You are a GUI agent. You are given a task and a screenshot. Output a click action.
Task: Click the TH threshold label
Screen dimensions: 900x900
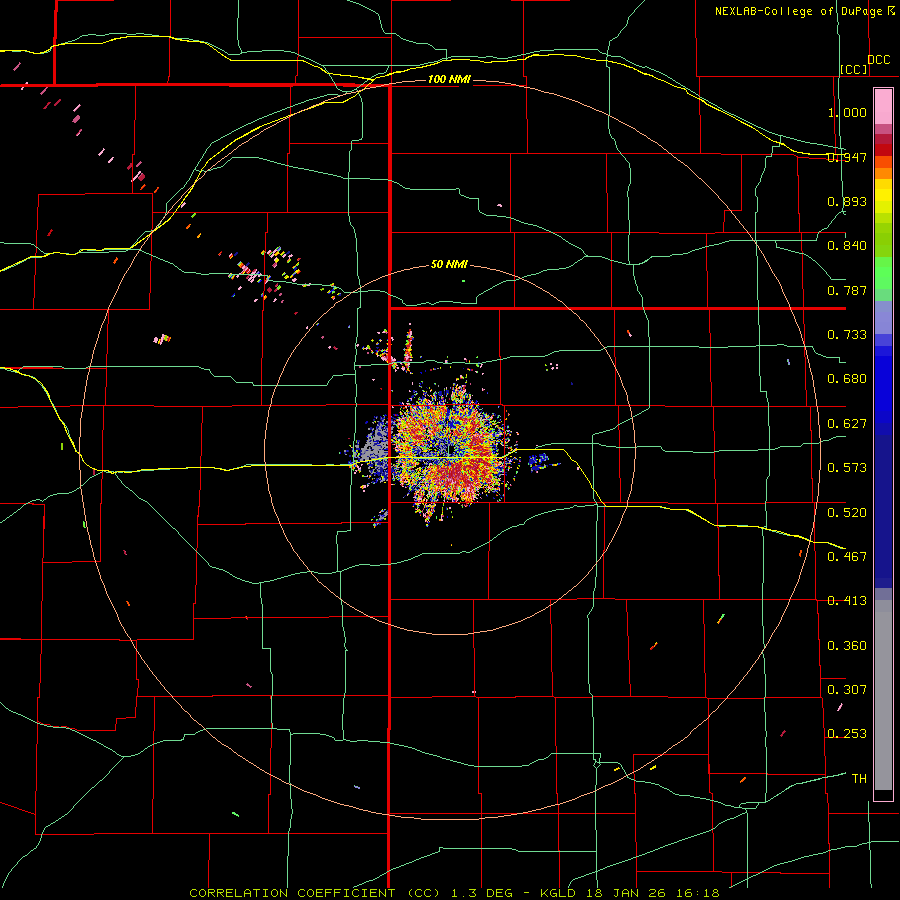click(859, 779)
